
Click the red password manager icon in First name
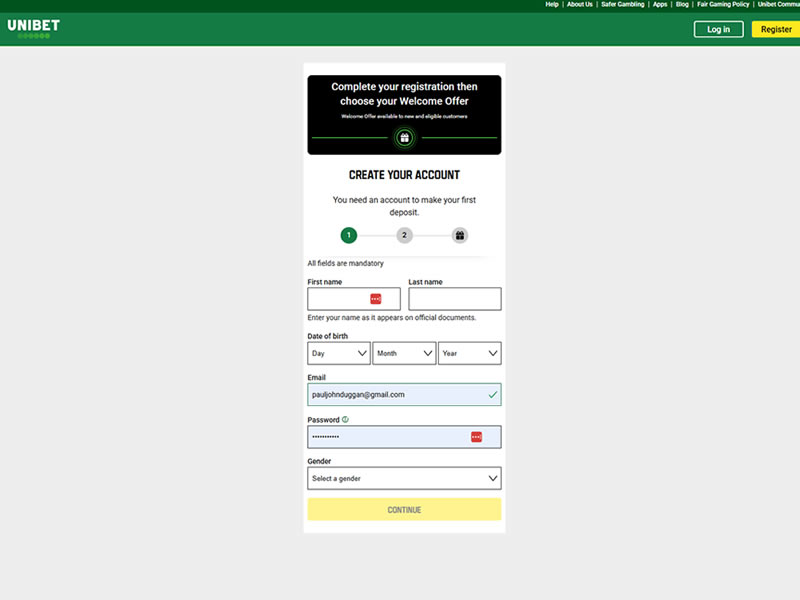click(x=376, y=299)
